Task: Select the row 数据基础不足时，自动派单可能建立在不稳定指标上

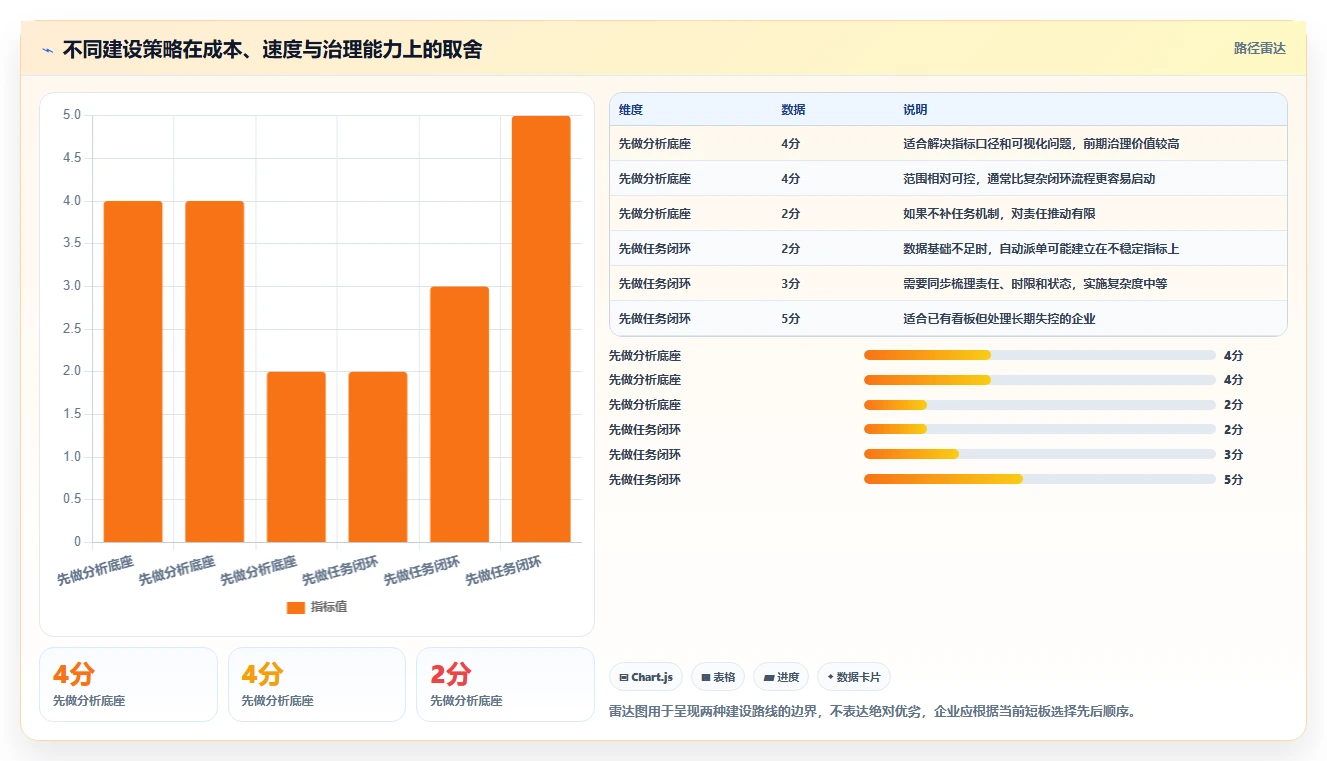Action: (948, 249)
